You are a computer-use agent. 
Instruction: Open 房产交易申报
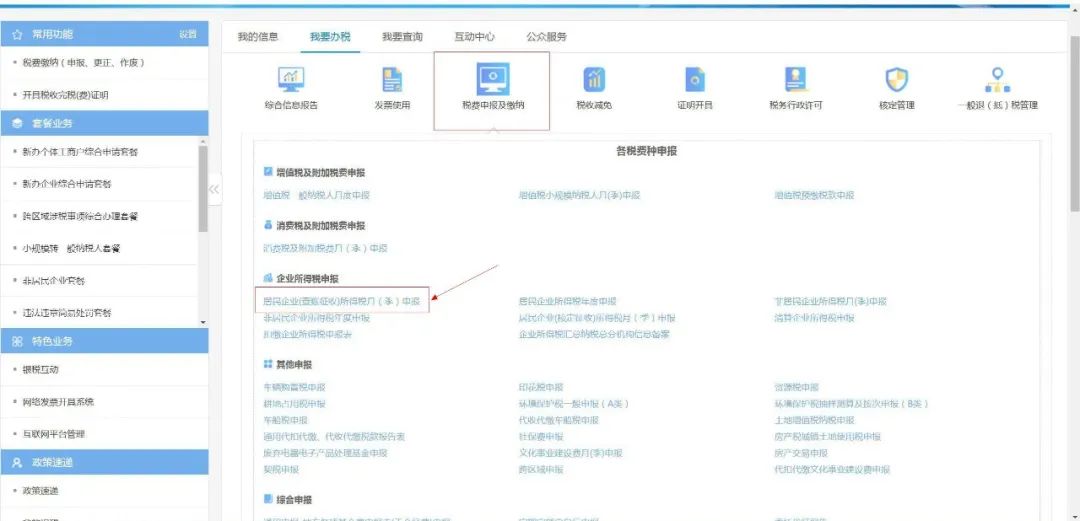coord(800,453)
